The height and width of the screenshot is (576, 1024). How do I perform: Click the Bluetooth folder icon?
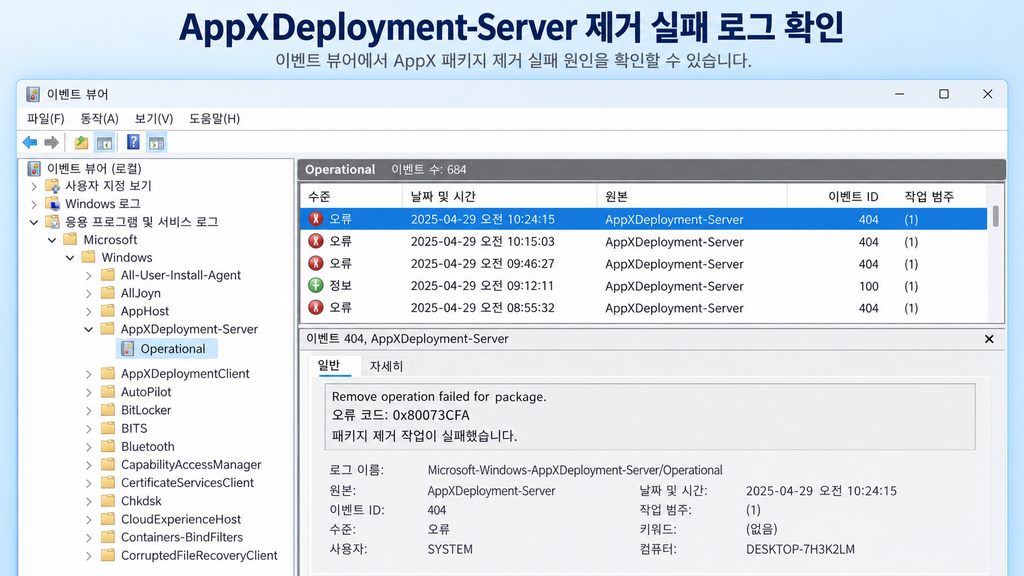tap(108, 447)
